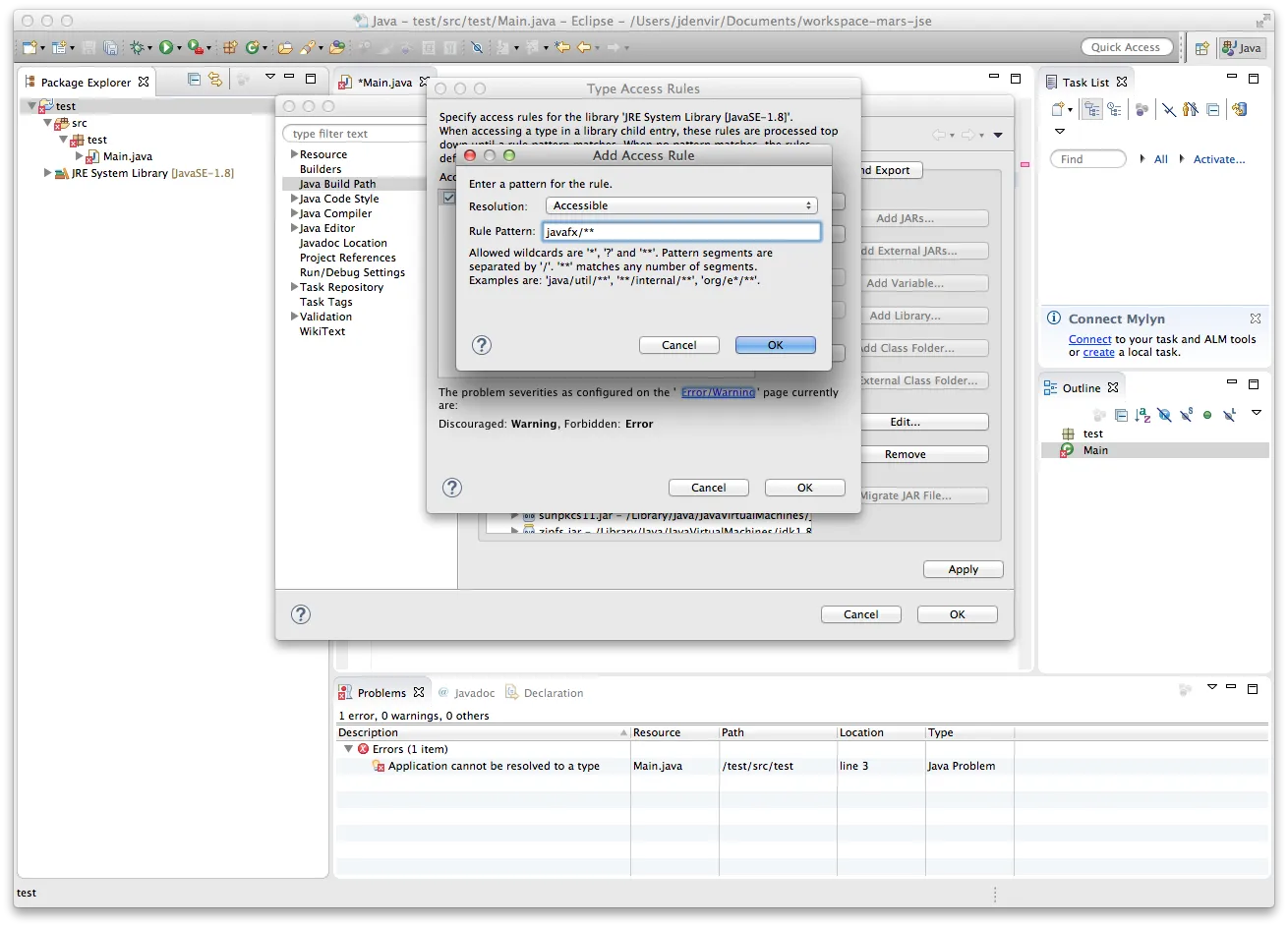Image resolution: width=1288 pixels, height=927 pixels.
Task: Click Collapse All icon in Outline view
Action: (x=1121, y=415)
